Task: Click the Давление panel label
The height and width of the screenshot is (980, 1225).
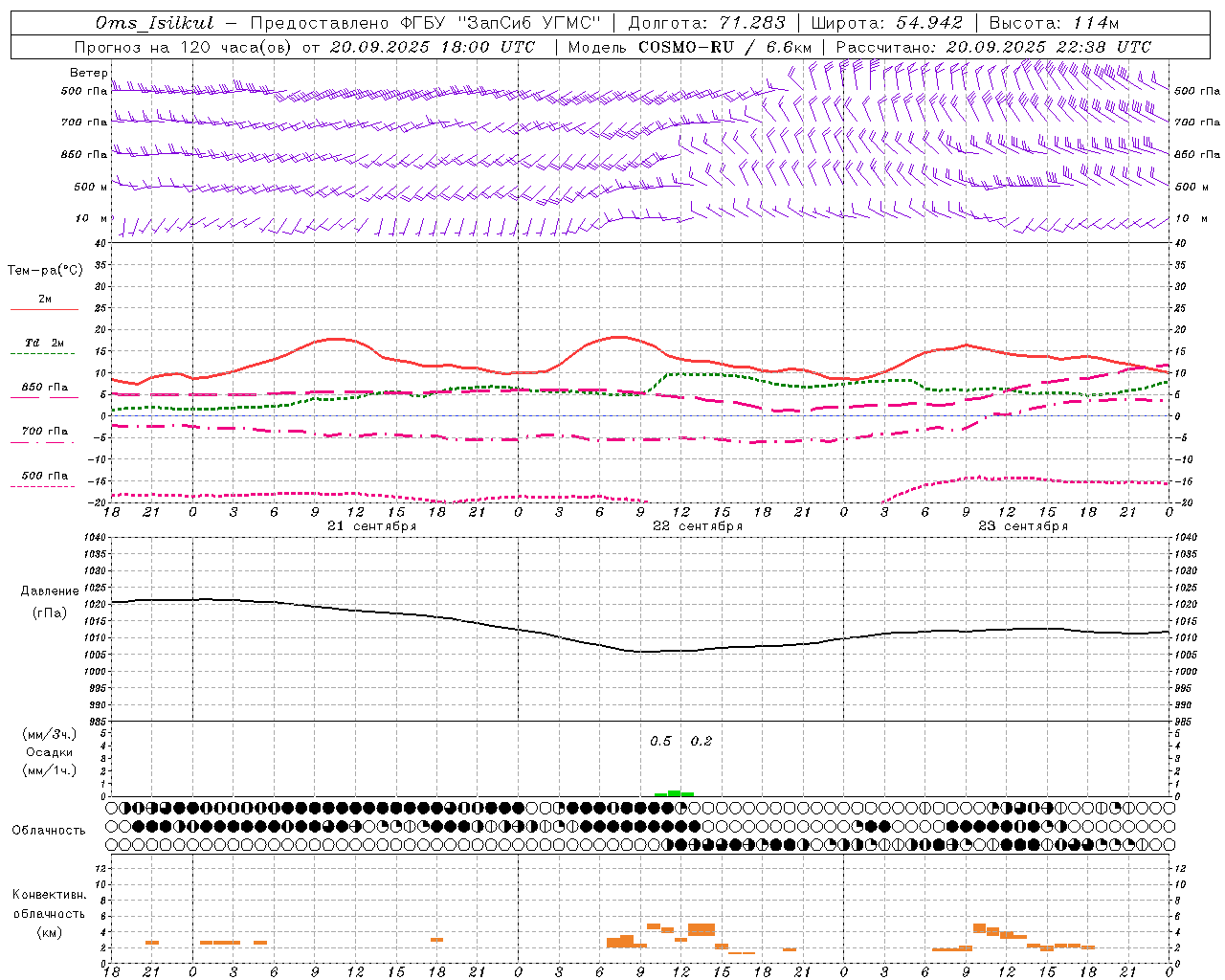Action: 50,591
